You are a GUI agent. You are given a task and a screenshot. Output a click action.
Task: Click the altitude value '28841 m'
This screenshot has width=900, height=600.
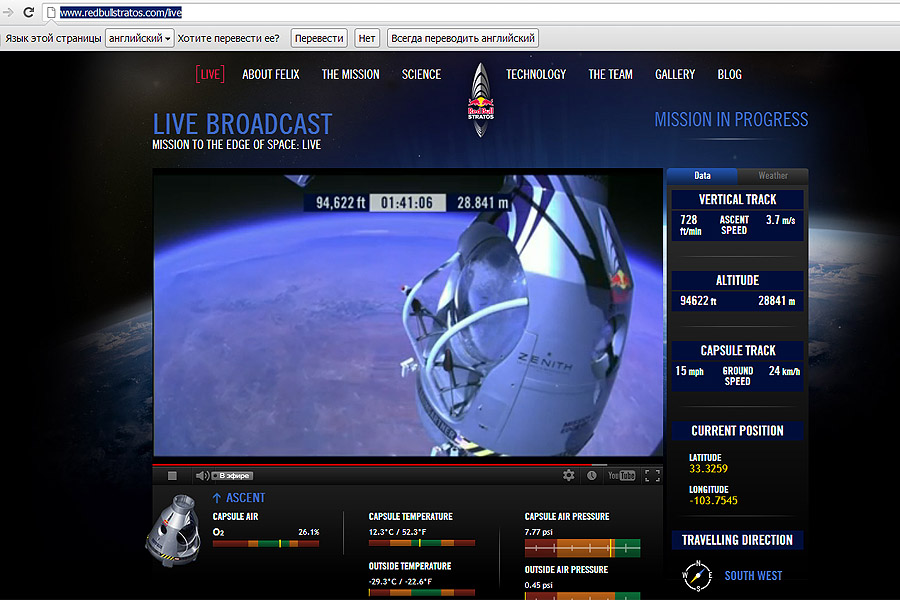(777, 301)
